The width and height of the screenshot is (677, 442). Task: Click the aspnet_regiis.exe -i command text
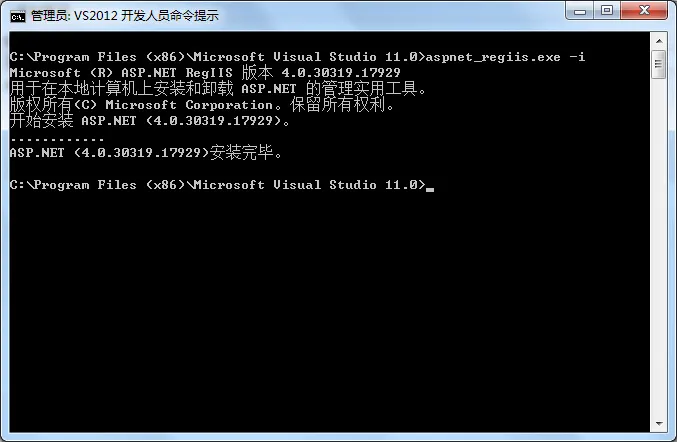click(506, 57)
